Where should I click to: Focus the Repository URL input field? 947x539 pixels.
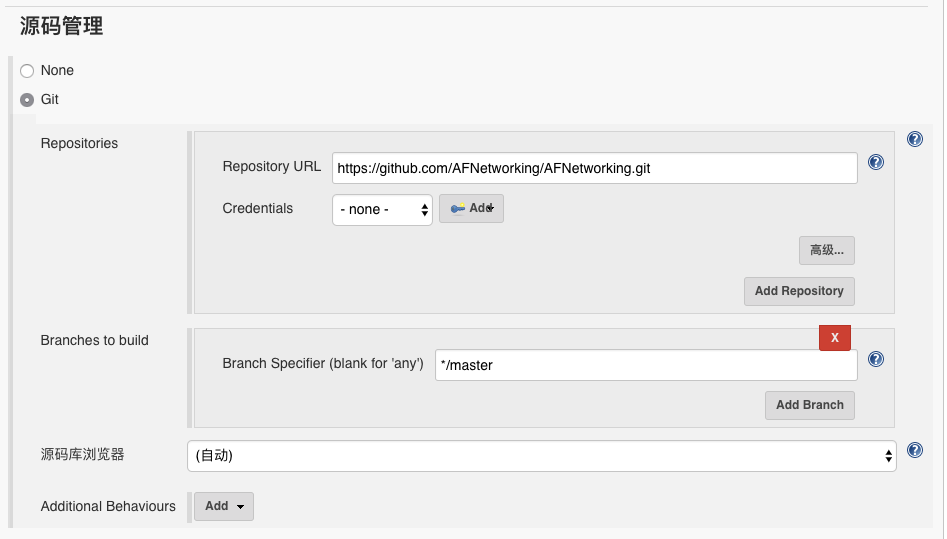[x=595, y=168]
